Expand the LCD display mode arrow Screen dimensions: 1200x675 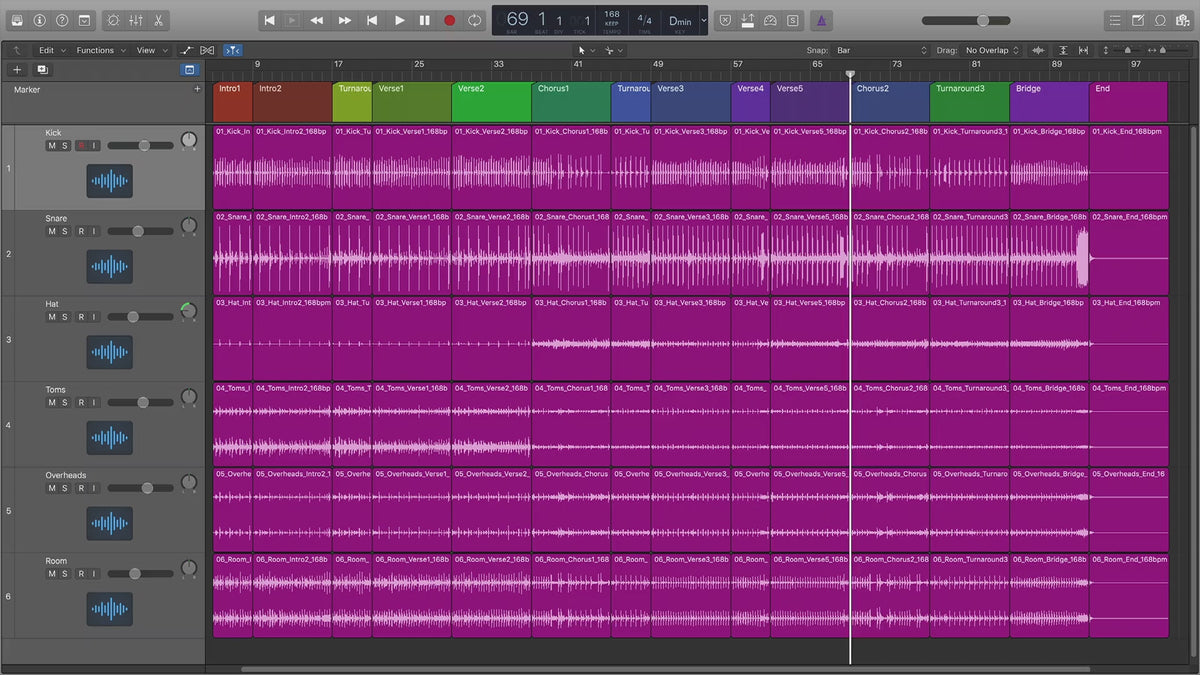[x=704, y=20]
